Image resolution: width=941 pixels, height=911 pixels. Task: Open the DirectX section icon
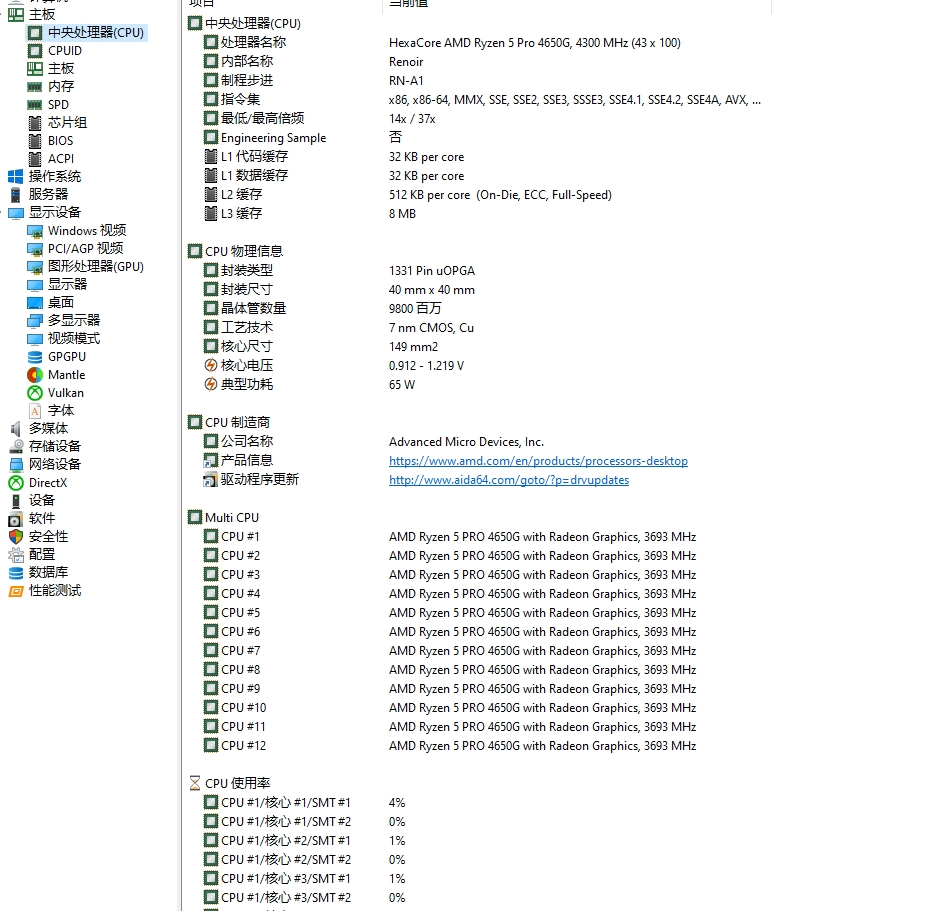click(x=16, y=483)
